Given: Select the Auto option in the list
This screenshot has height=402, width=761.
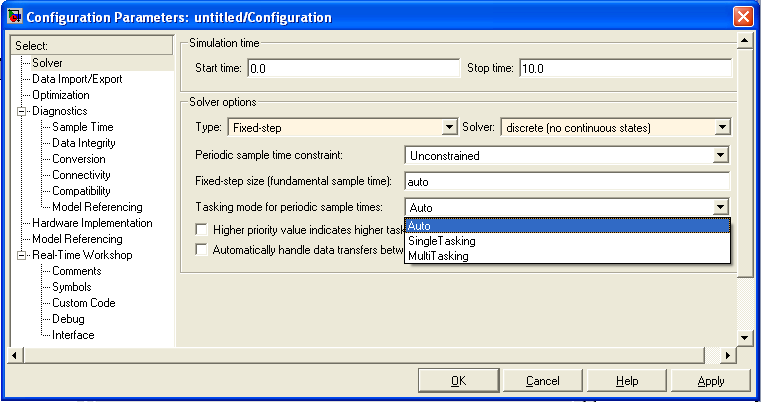Looking at the screenshot, I should 420,225.
